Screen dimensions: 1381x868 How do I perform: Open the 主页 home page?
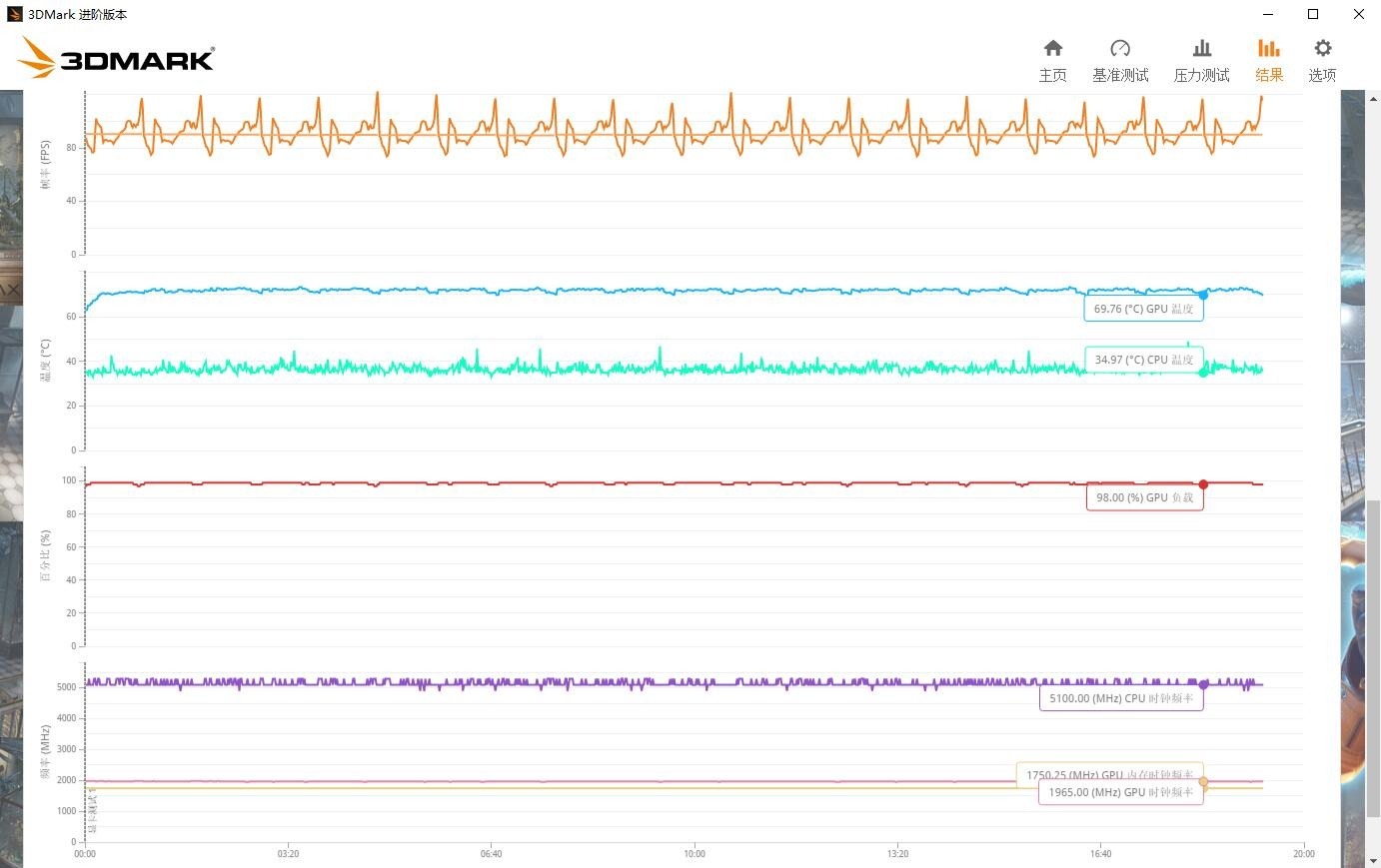[x=1053, y=58]
